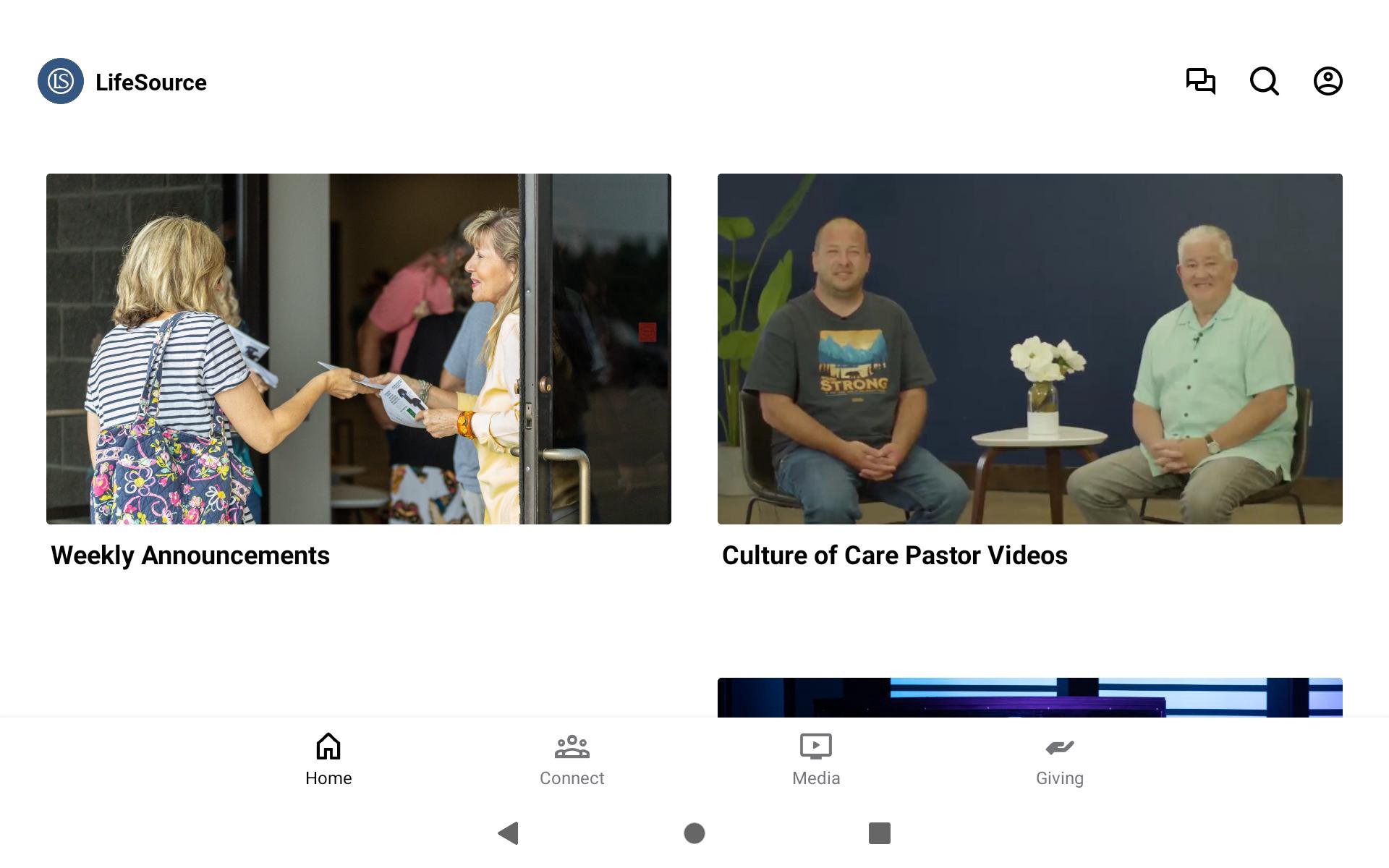Tap the Giving hand icon
Viewport: 1389px width, 868px height.
pos(1060,747)
